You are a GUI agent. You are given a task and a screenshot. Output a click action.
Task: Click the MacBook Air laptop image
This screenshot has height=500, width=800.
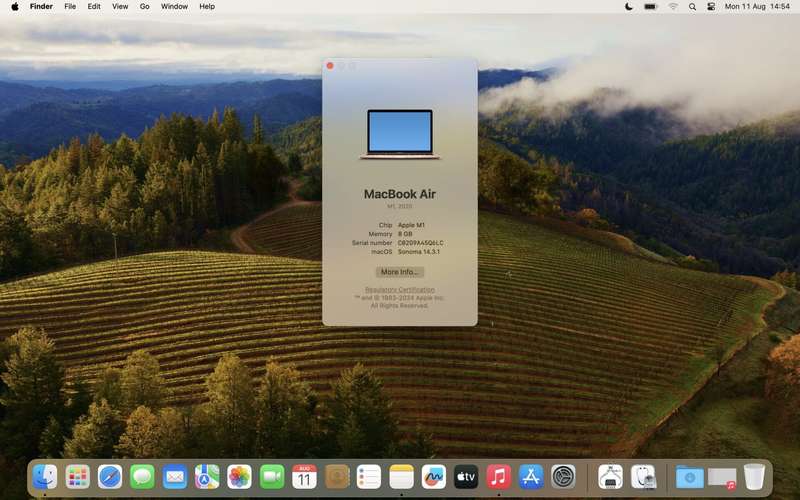pyautogui.click(x=399, y=134)
